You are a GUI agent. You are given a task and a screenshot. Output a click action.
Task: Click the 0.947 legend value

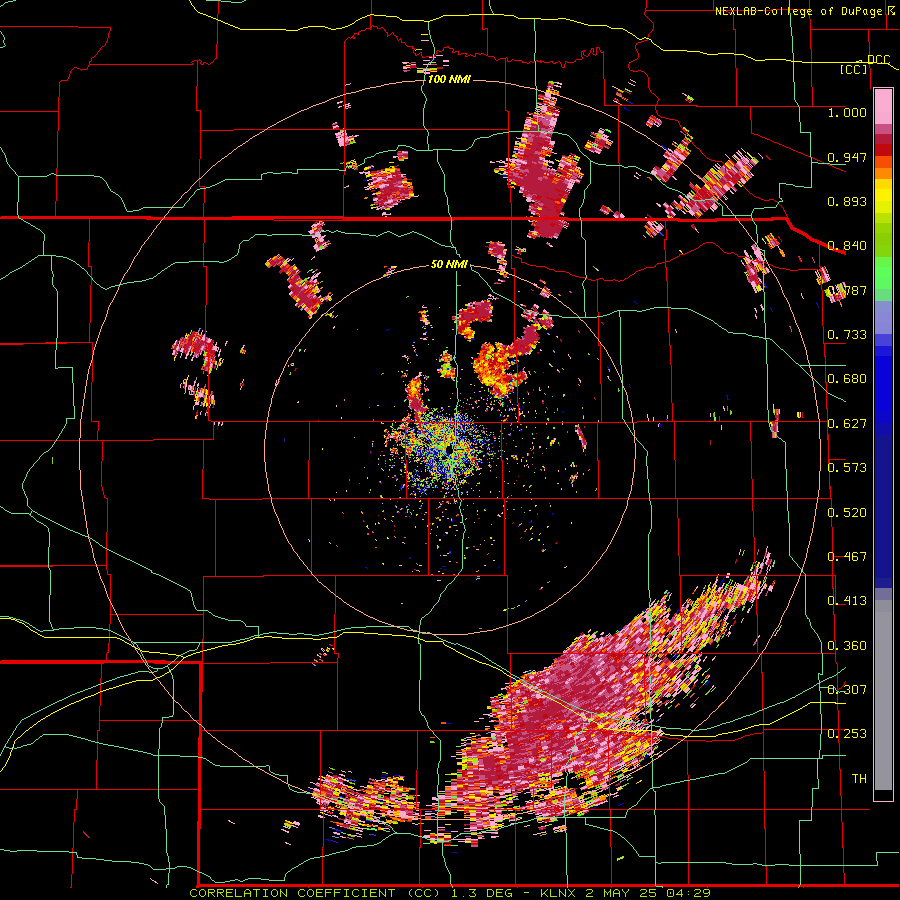[x=847, y=157]
